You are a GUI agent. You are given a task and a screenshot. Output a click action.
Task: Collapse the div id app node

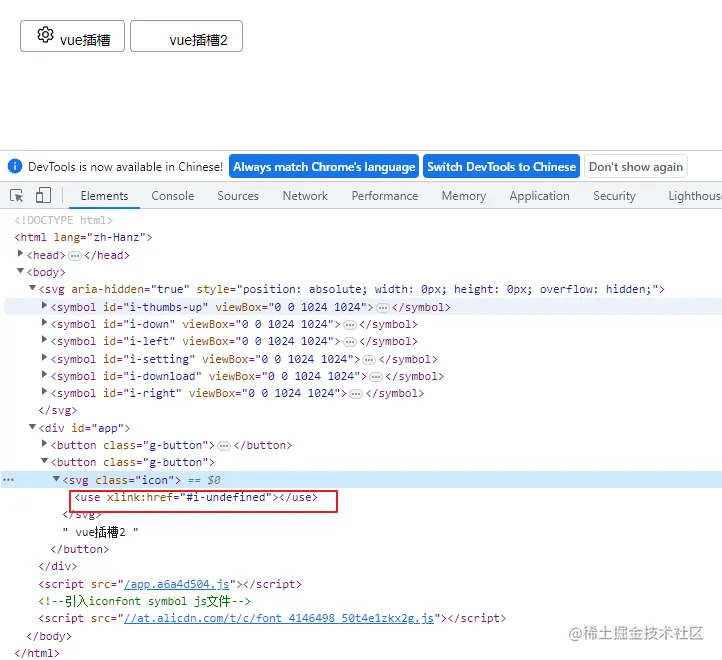(32, 426)
